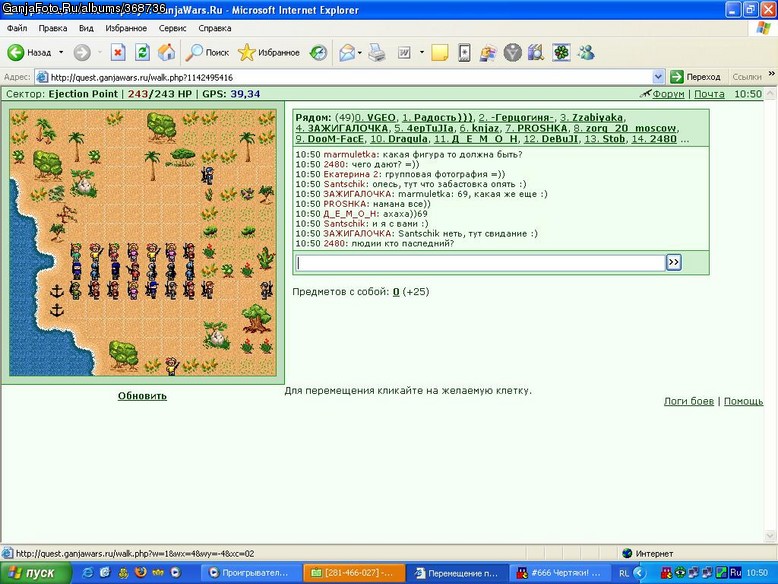Open the Вид menu
Screen dimensions: 778x584
pyautogui.click(x=86, y=28)
